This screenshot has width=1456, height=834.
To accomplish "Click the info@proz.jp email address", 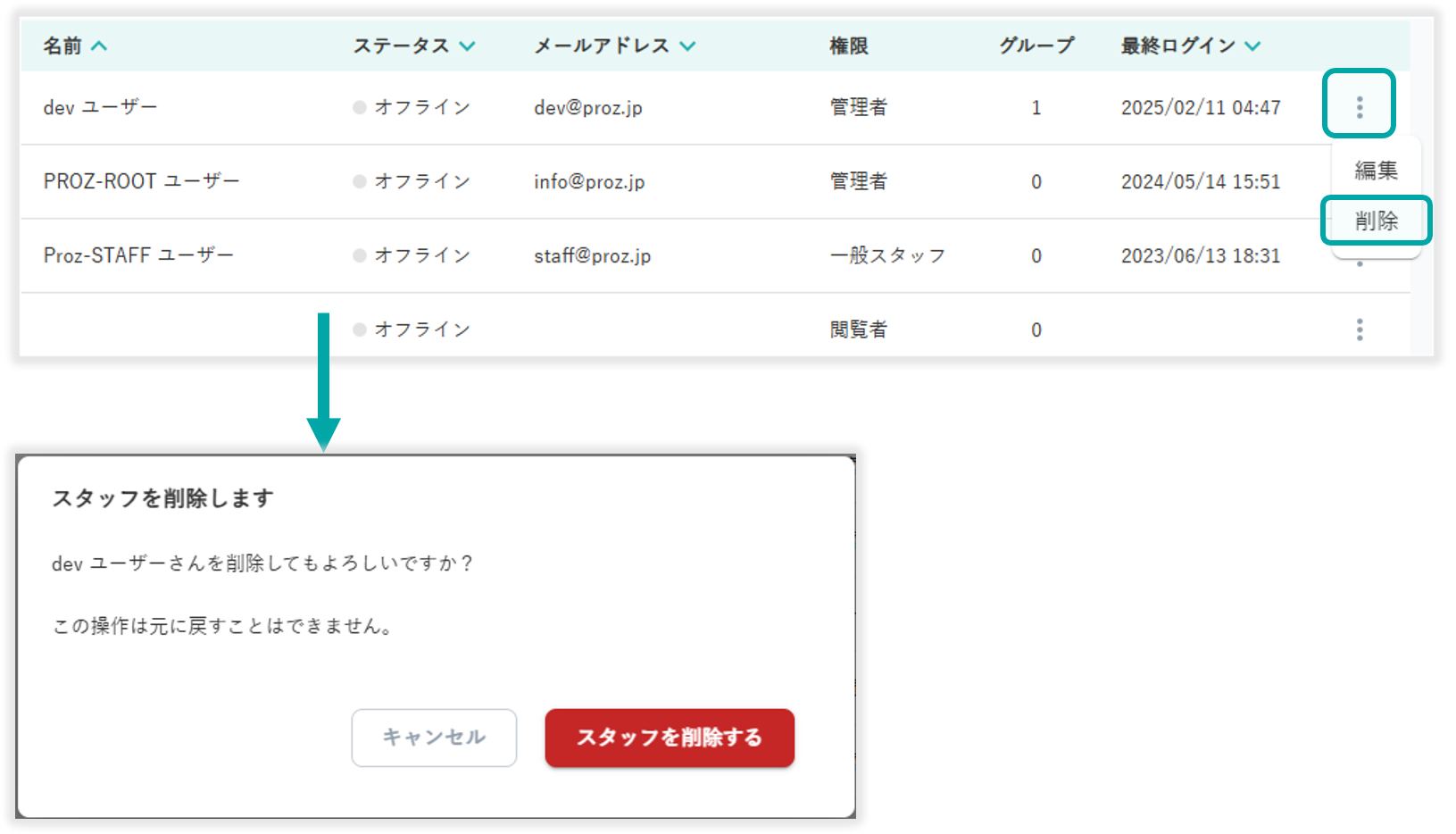I will pyautogui.click(x=589, y=182).
